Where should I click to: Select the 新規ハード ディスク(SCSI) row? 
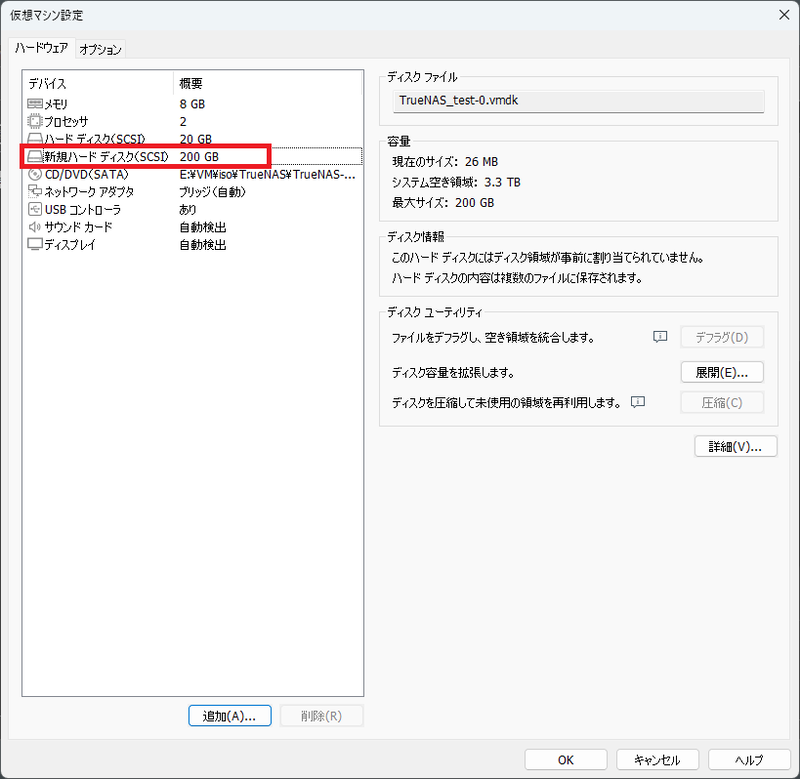pyautogui.click(x=194, y=157)
